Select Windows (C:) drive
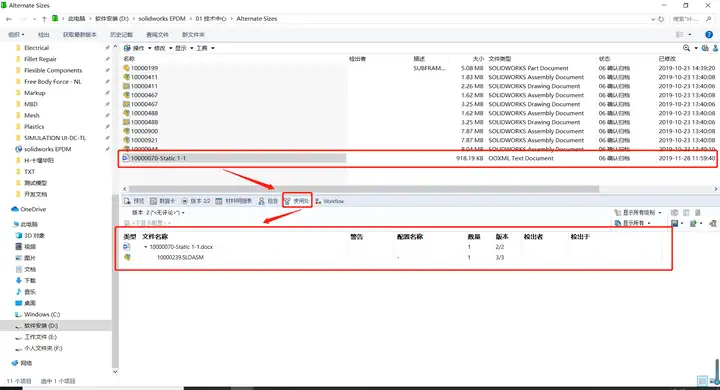 pyautogui.click(x=42, y=315)
